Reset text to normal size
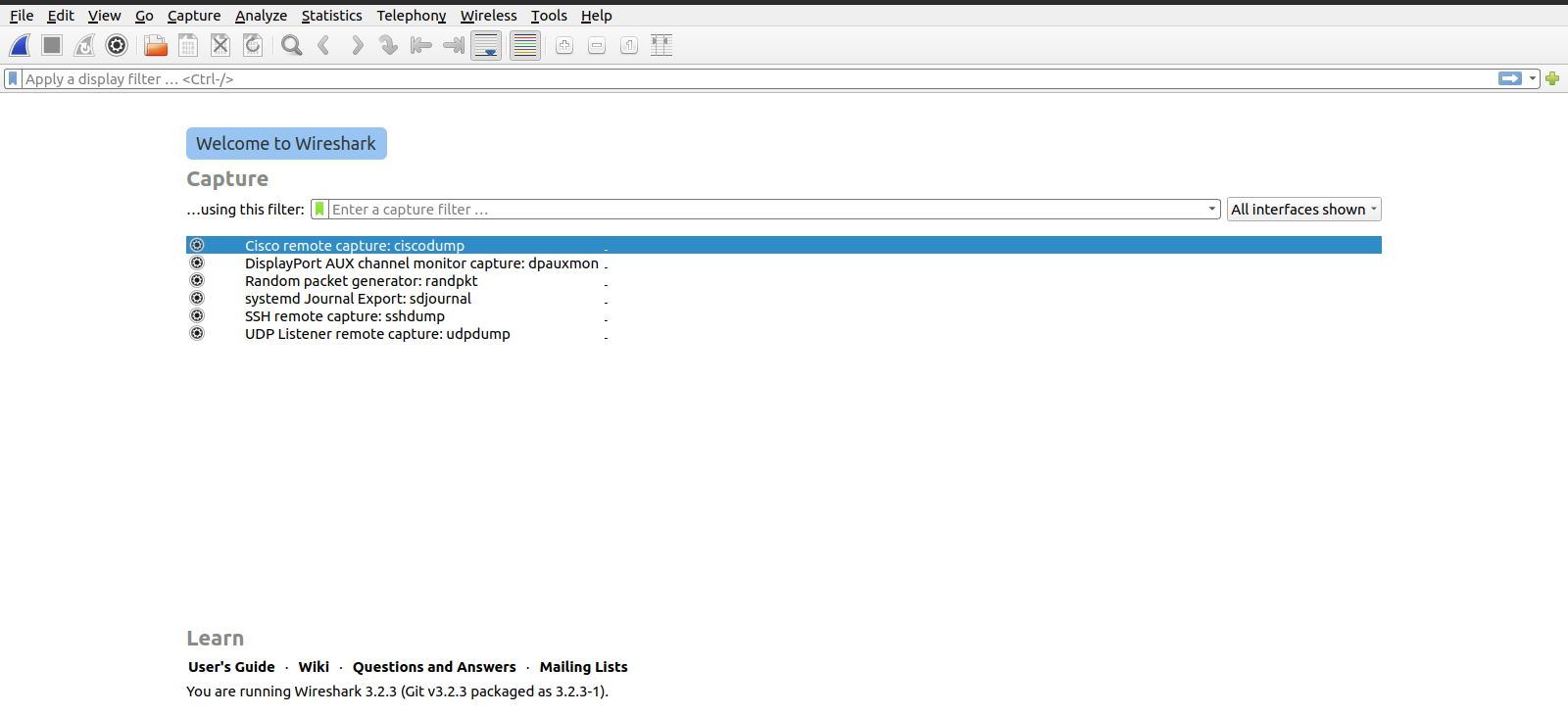Viewport: 1568px width, 715px height. tap(629, 45)
